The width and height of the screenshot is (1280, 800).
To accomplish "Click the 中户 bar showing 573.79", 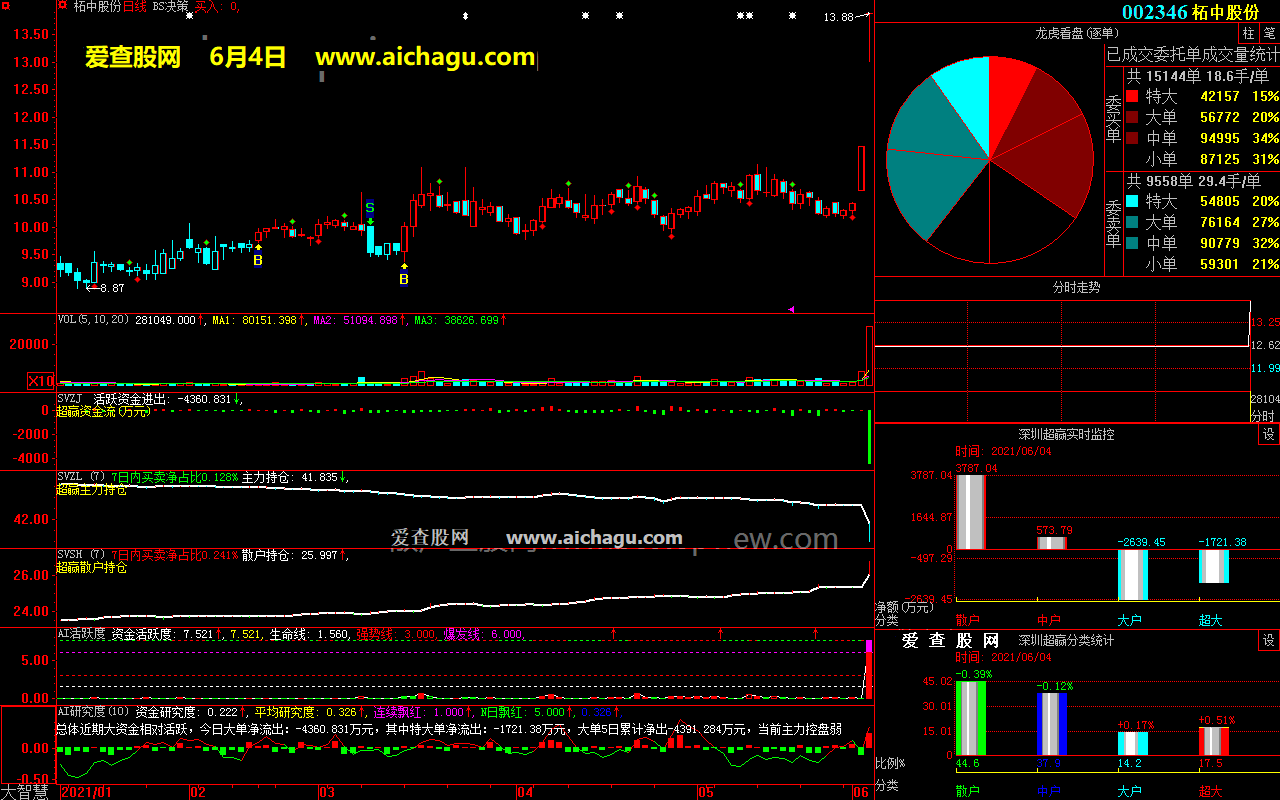I will click(1051, 543).
